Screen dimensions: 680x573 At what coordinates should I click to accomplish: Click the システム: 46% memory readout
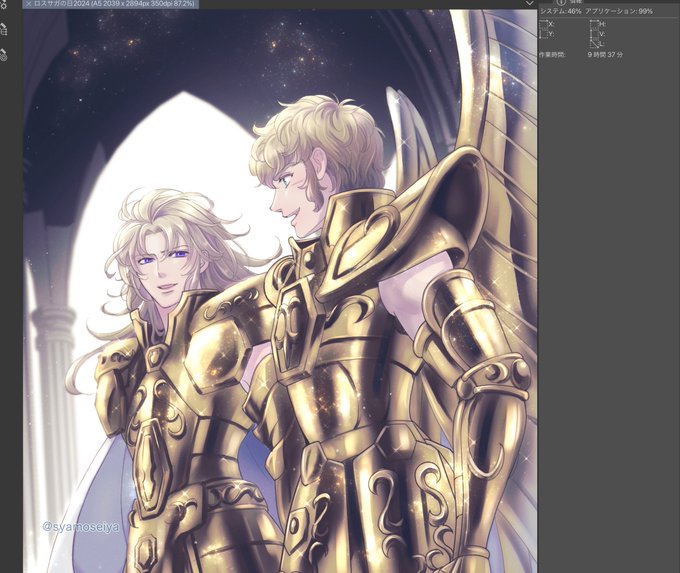point(560,11)
